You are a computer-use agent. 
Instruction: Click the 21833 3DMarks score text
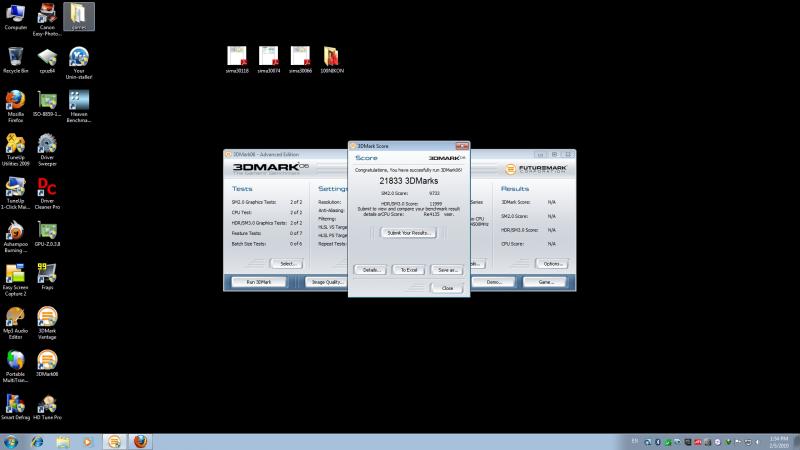(x=409, y=181)
